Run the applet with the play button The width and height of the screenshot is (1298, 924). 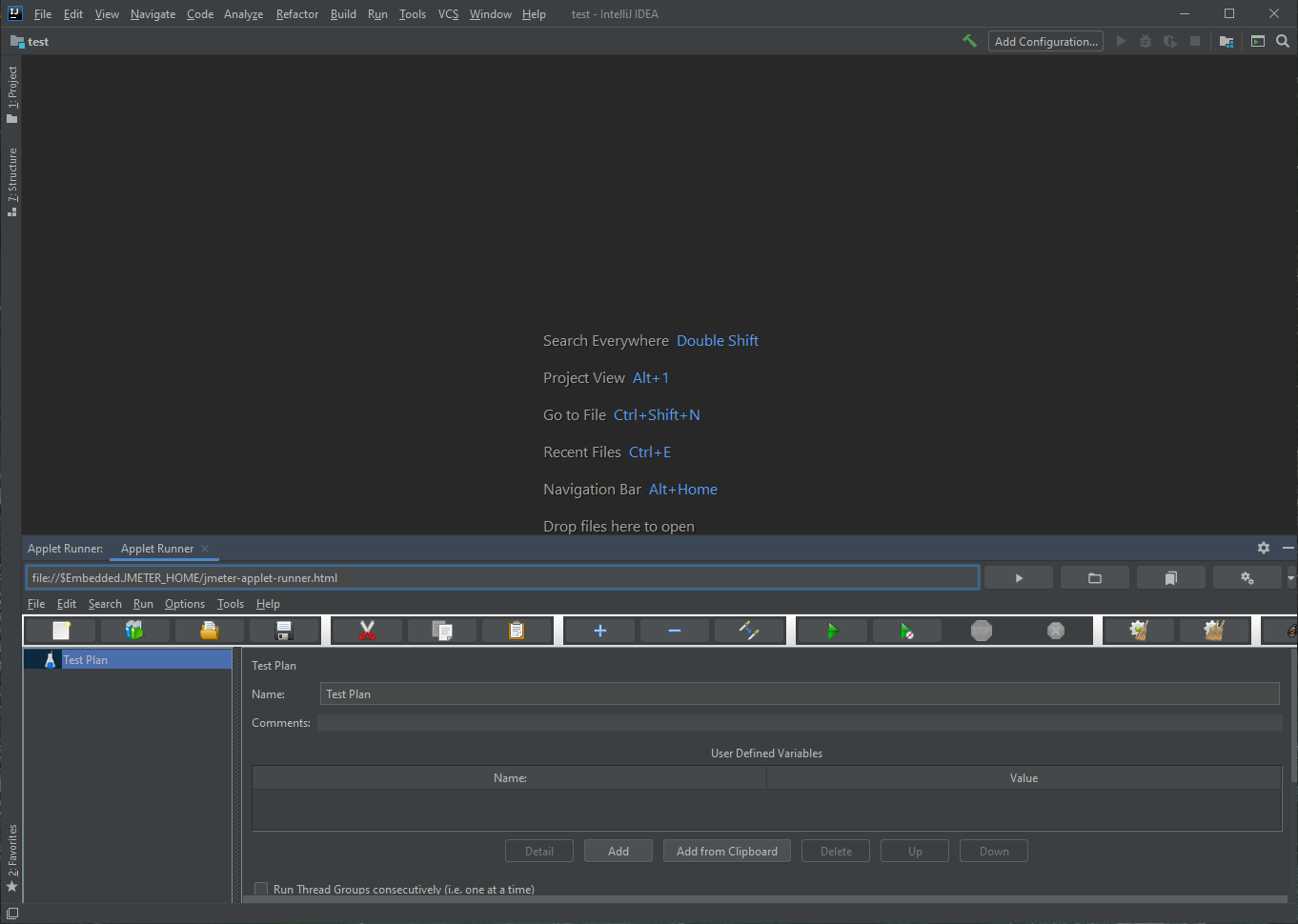pyautogui.click(x=1019, y=578)
